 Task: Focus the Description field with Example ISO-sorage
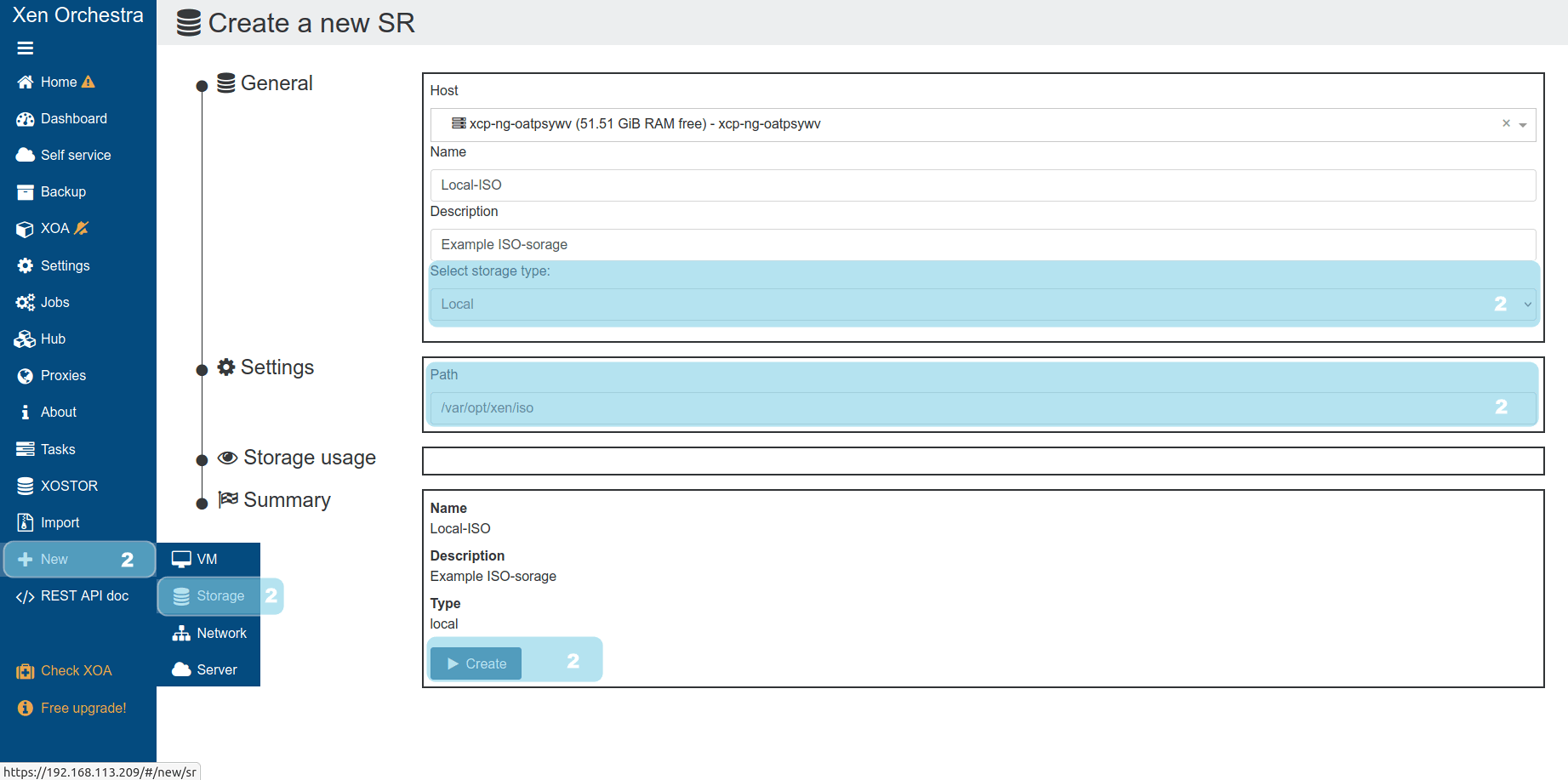click(x=983, y=245)
